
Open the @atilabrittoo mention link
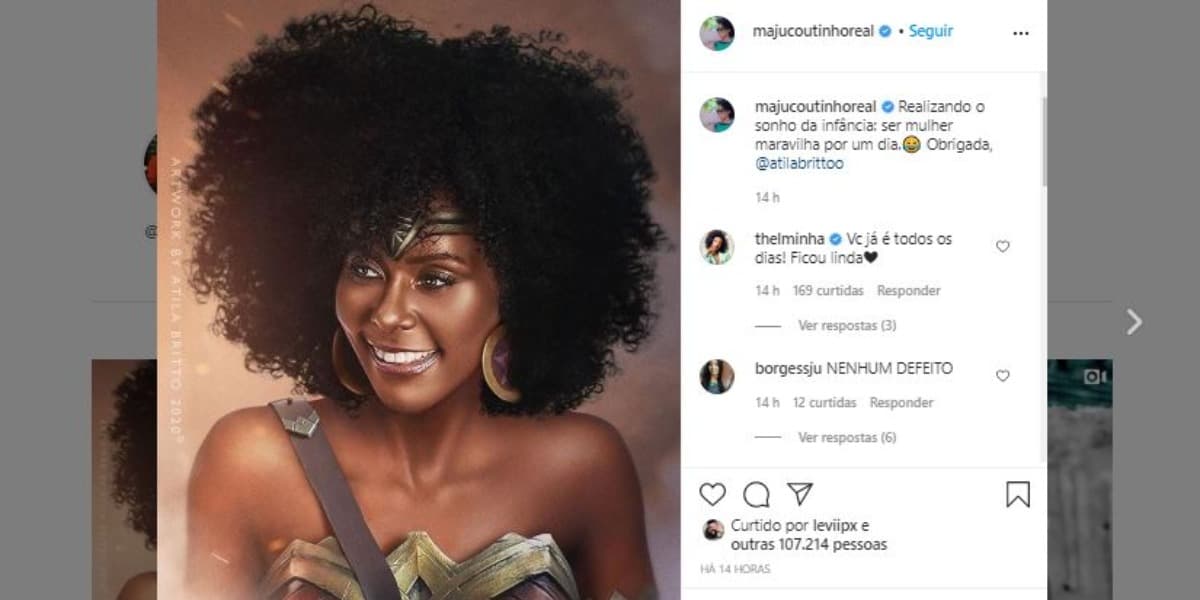click(800, 164)
